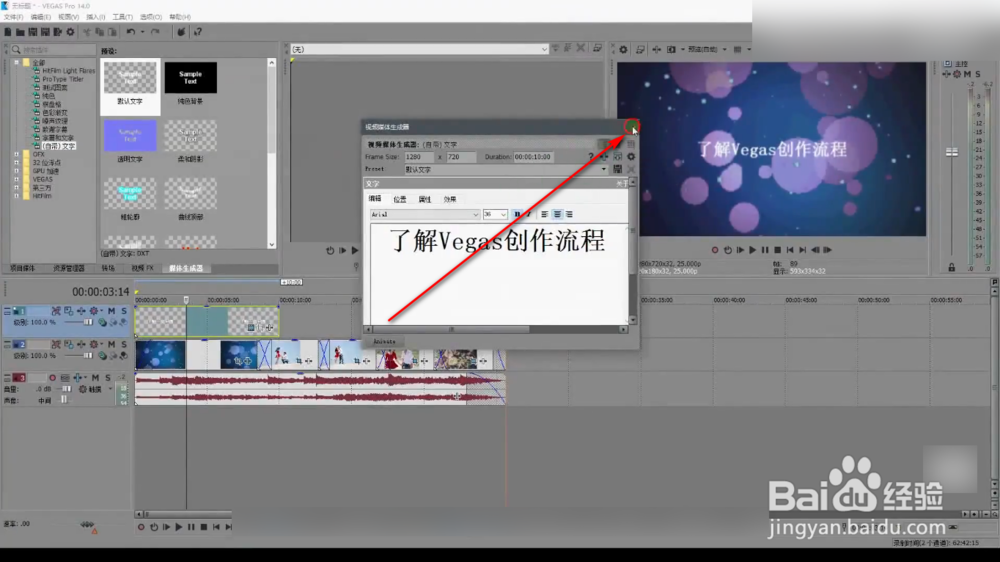Screen dimensions: 1000x562
Task: Click Stop in the timeline transport bar
Action: point(203,527)
